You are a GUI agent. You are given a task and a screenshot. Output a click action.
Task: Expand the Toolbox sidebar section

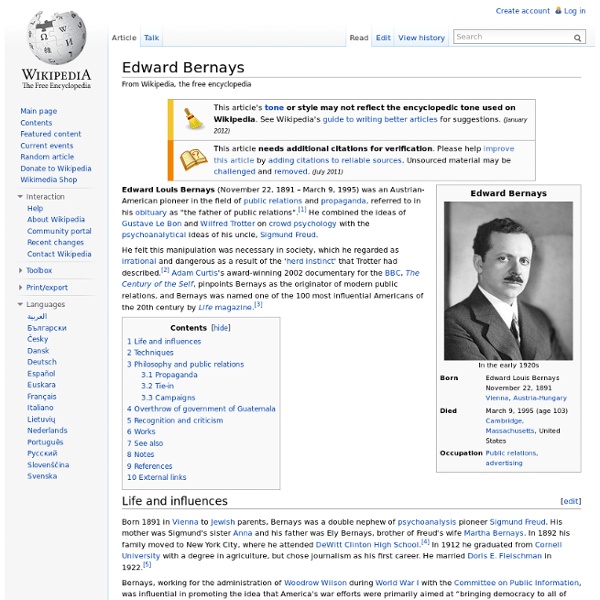tap(20, 271)
